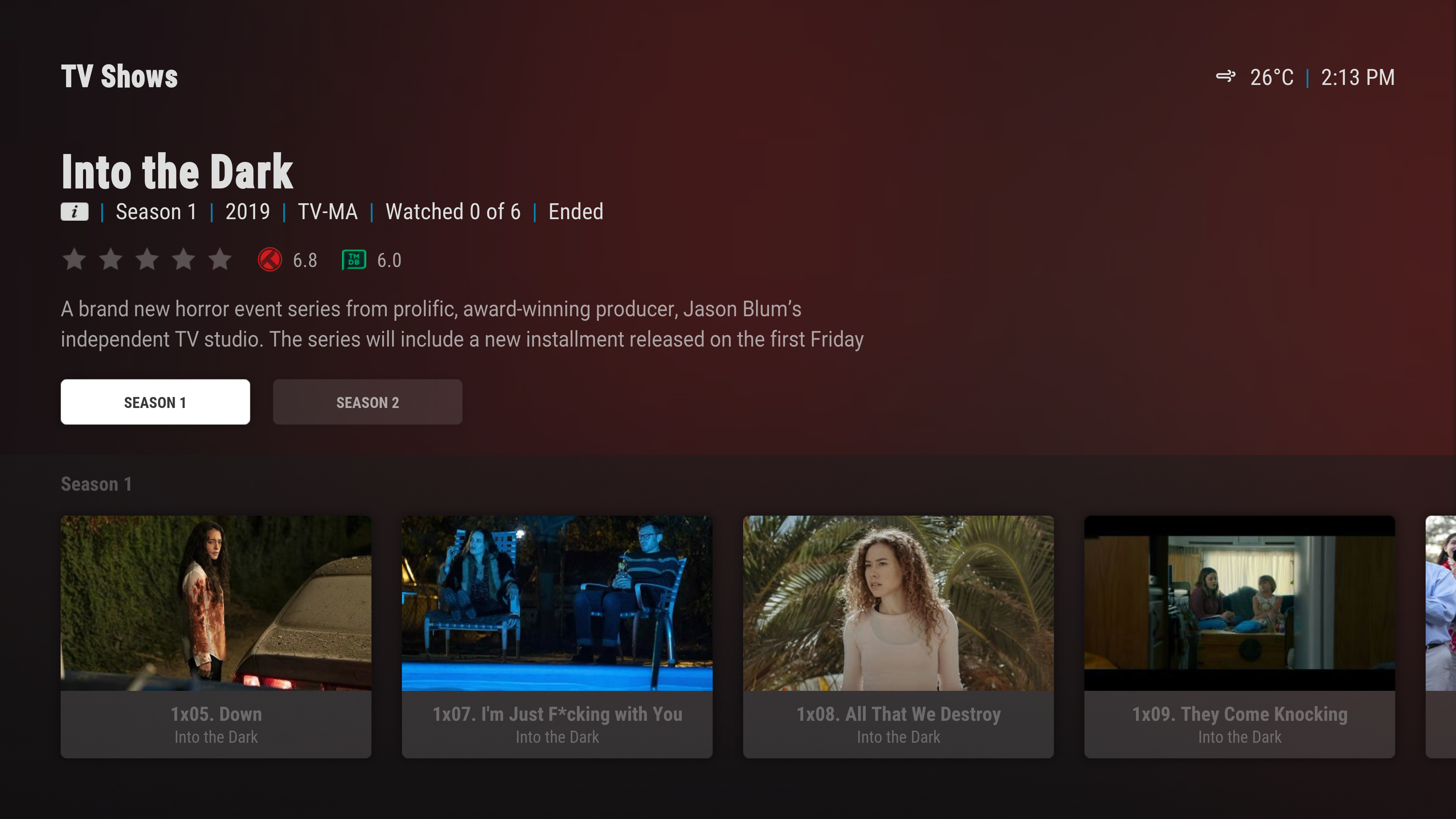Open episode 1x05 Down thumbnail

pos(216,603)
